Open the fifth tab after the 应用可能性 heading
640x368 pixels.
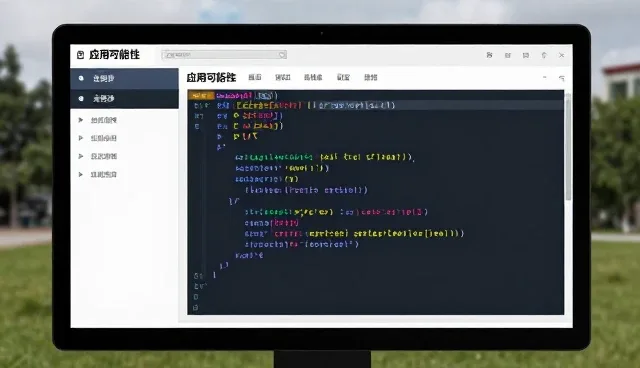coord(371,77)
